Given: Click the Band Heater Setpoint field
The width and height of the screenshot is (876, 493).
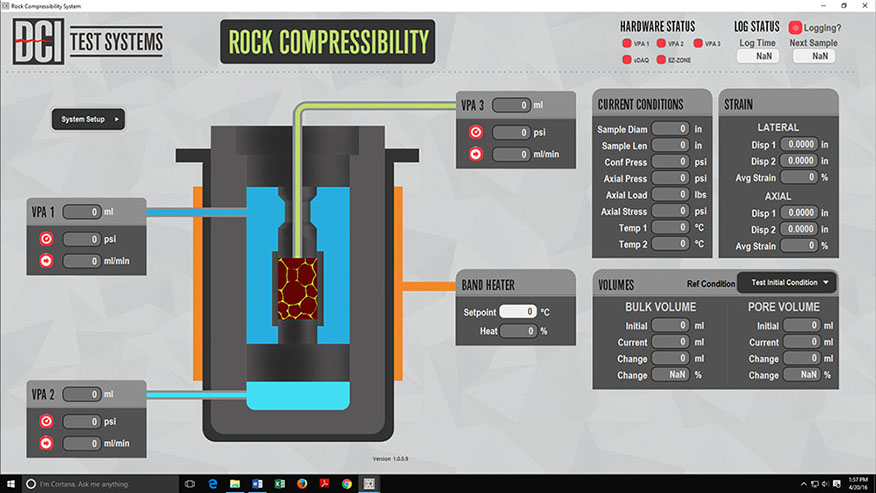Looking at the screenshot, I should 517,312.
